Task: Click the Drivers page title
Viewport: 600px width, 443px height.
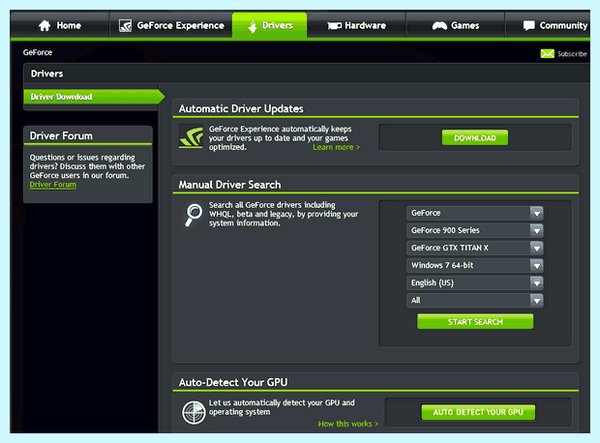Action: (47, 73)
